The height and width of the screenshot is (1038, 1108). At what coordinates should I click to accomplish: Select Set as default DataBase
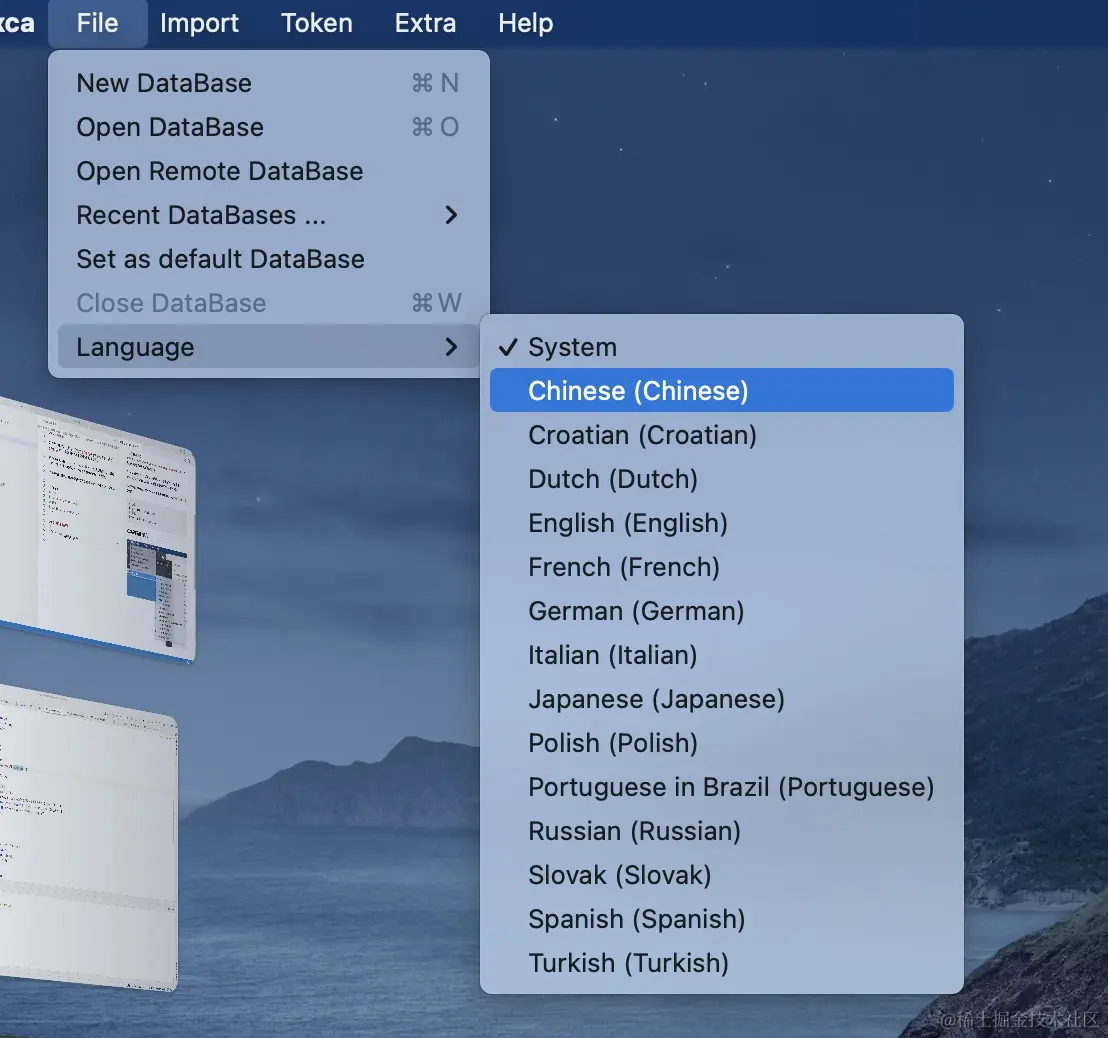[269, 259]
